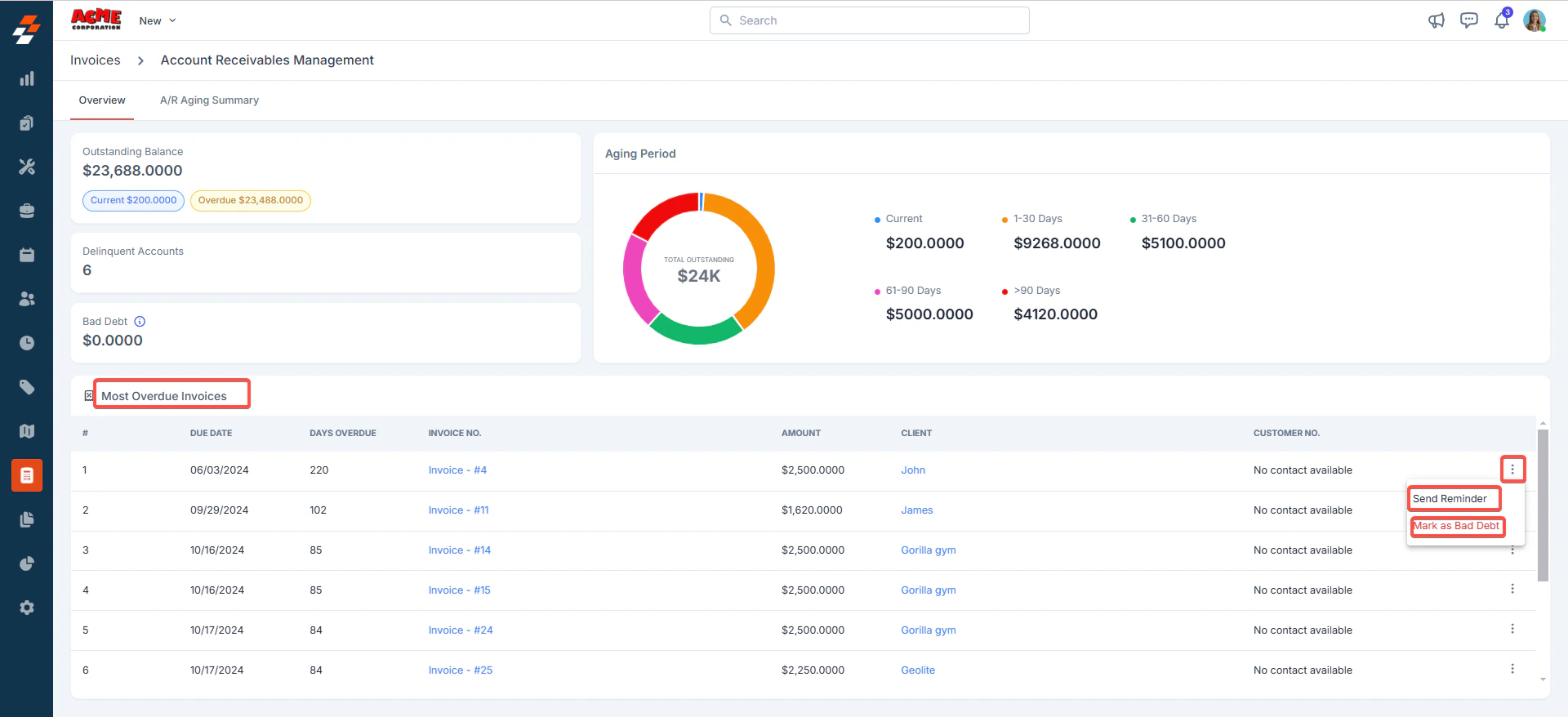1568x717 pixels.
Task: Open the three-dot menu for Invoice #24 row
Action: point(1512,629)
